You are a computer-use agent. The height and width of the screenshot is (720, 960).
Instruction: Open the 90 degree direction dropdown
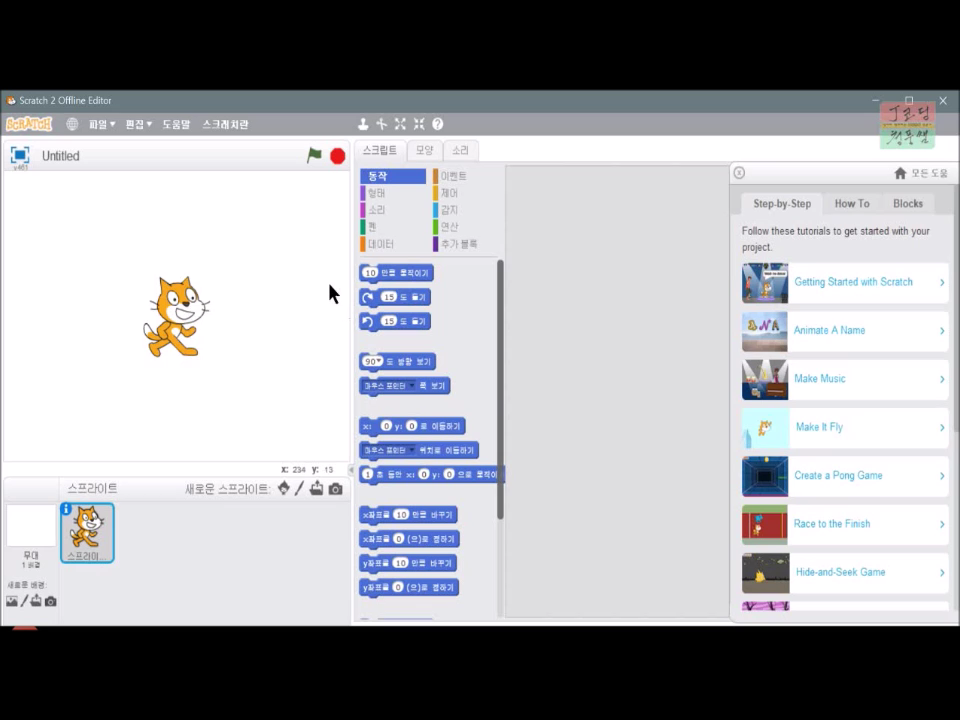pyautogui.click(x=378, y=361)
